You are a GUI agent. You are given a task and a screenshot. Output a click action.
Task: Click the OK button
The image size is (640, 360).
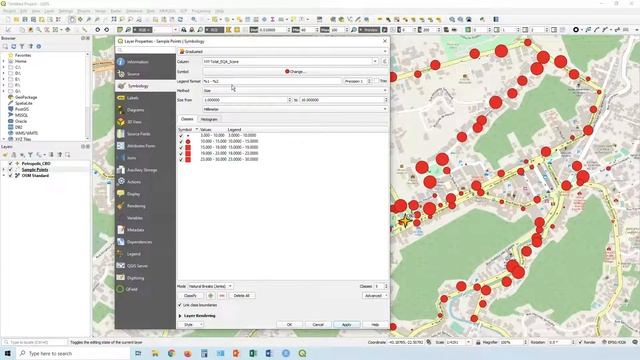point(289,324)
